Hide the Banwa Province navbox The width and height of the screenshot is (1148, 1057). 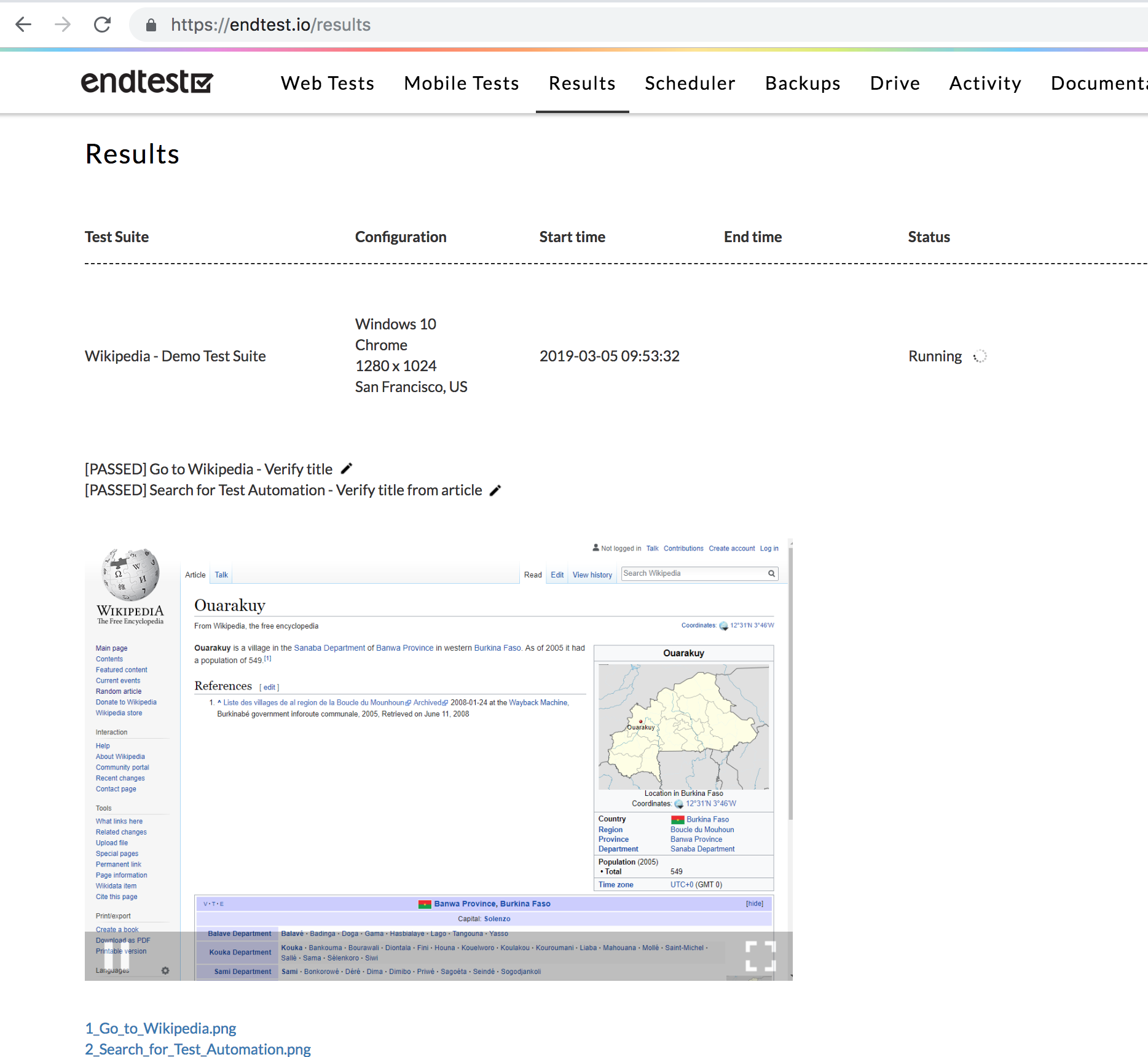(755, 903)
